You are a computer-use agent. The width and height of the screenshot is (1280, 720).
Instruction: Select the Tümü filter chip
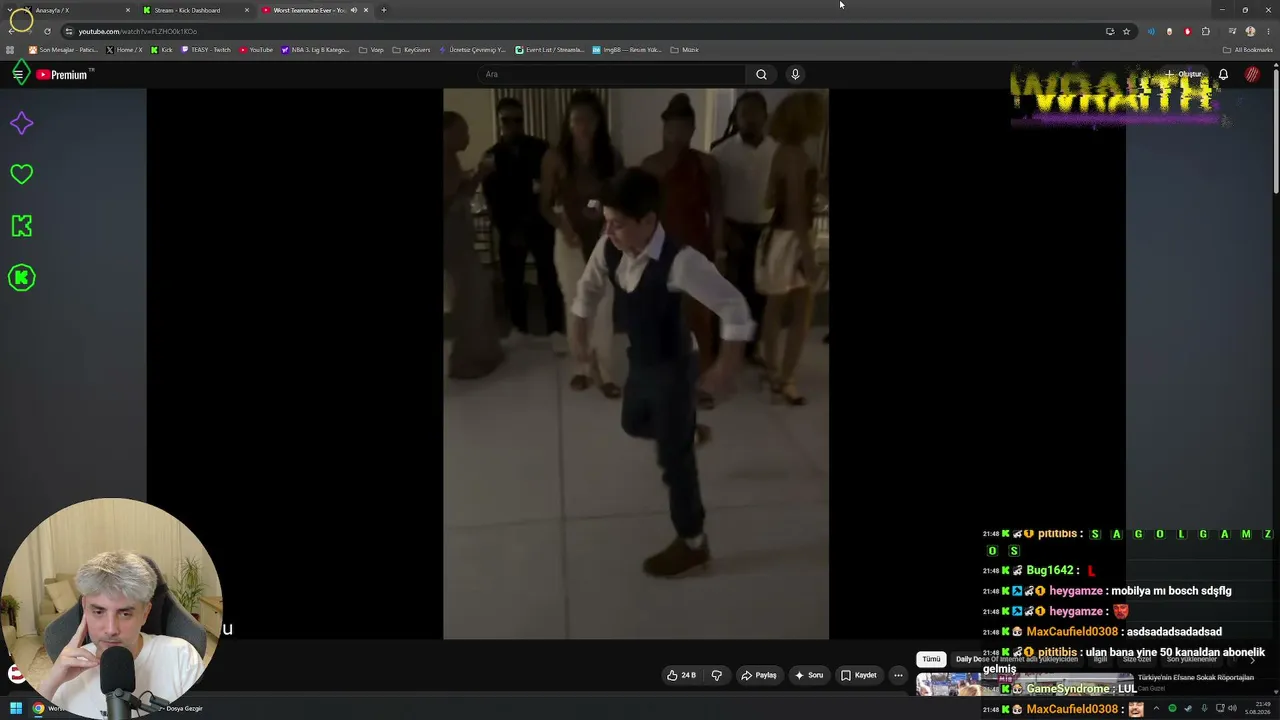coord(931,659)
